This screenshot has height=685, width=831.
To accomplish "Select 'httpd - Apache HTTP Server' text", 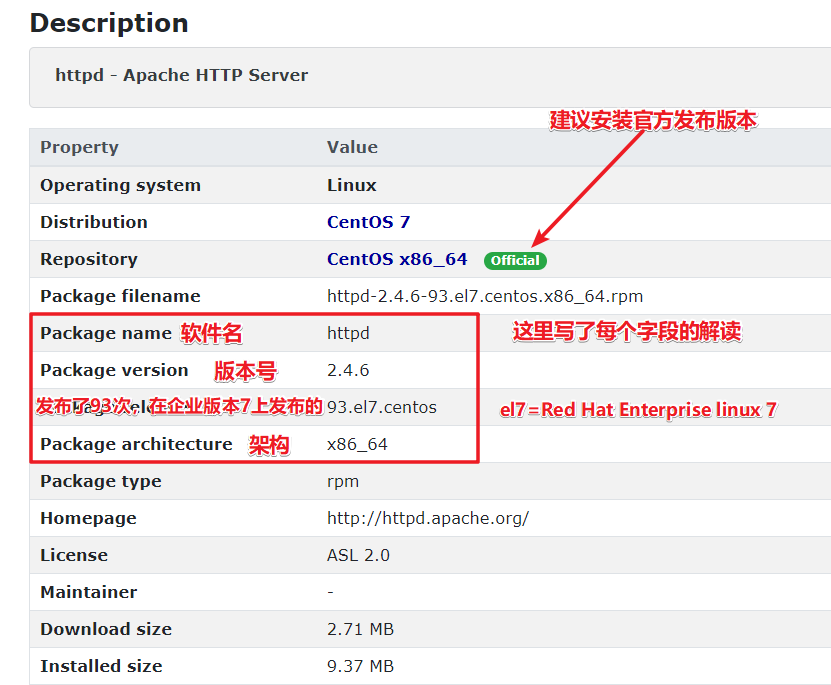I will pyautogui.click(x=182, y=75).
